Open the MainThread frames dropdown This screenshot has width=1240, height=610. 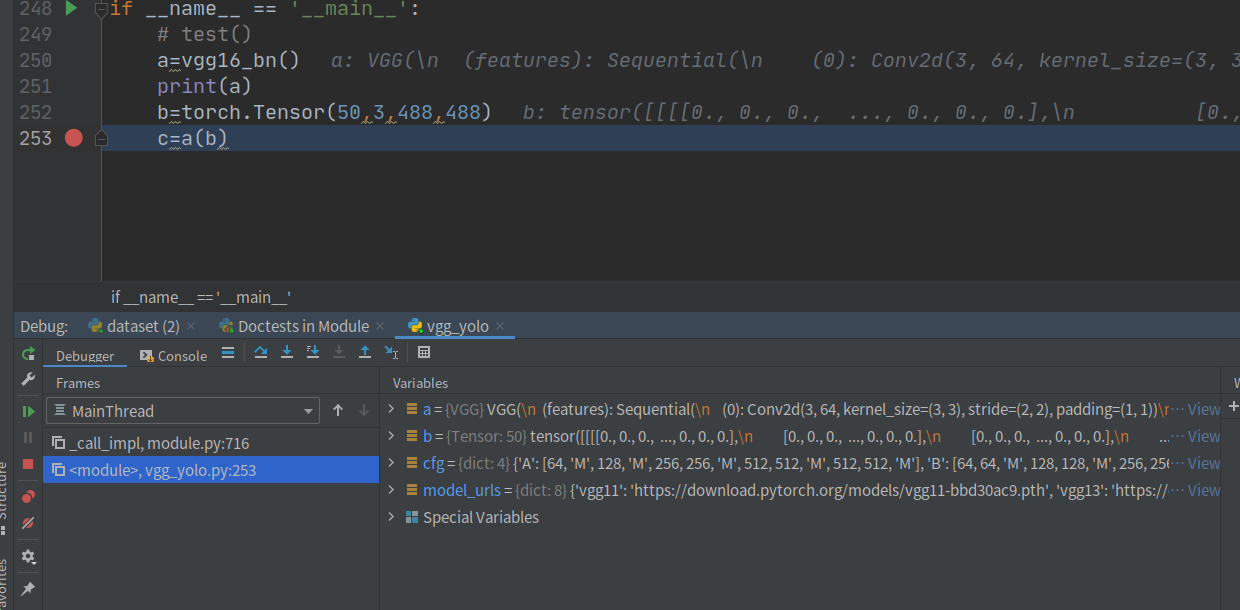[x=310, y=410]
